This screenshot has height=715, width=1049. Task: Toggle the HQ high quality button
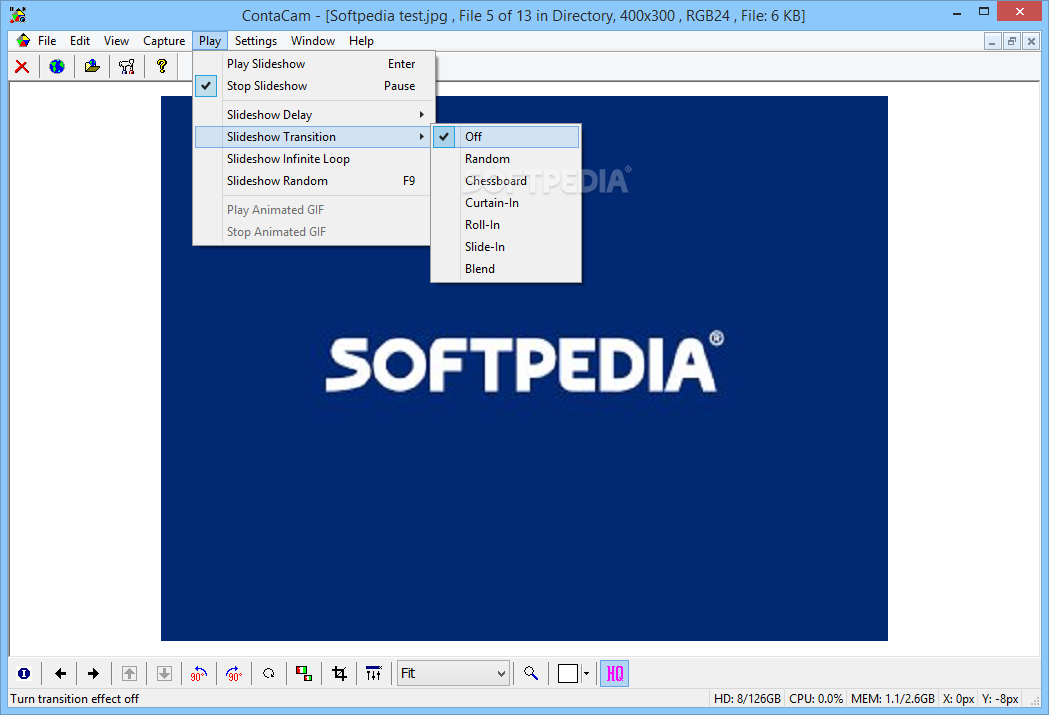click(x=614, y=674)
